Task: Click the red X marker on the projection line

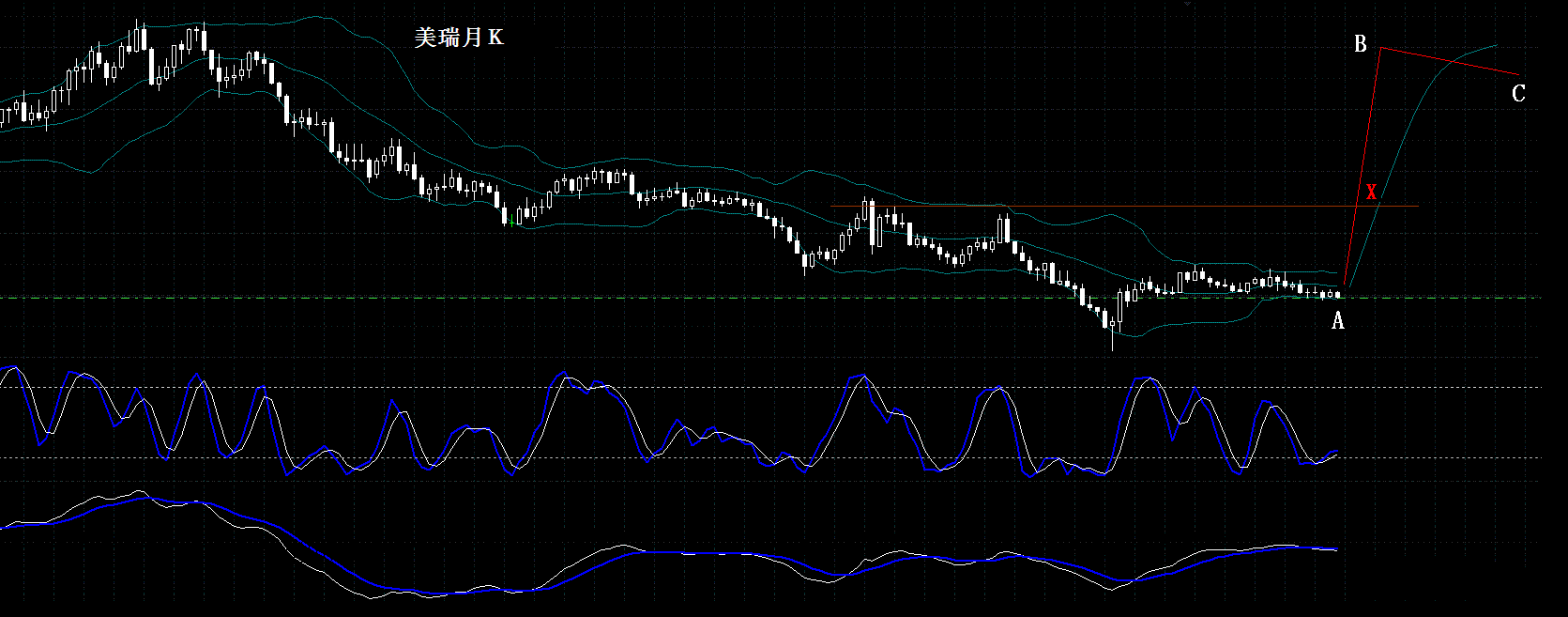Action: click(x=1371, y=191)
